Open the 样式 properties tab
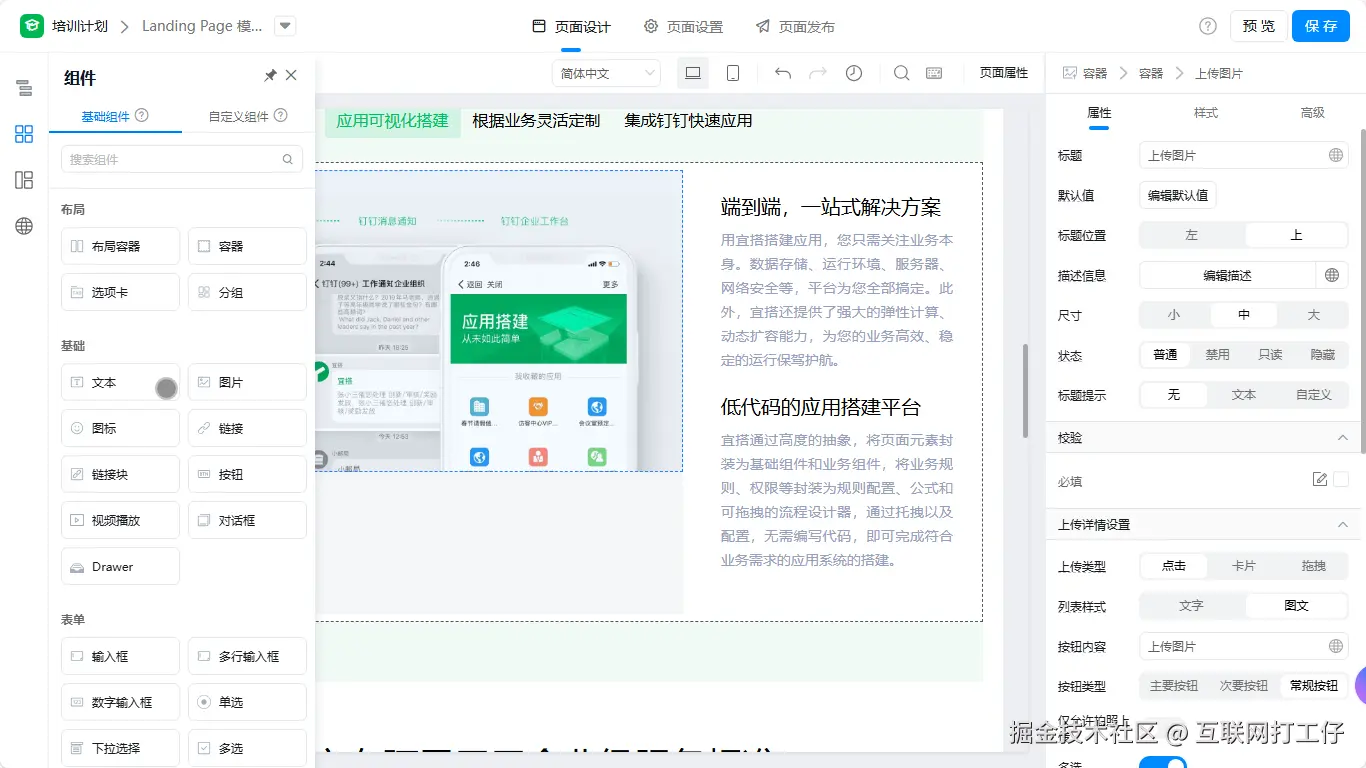Viewport: 1366px width, 768px height. pos(1205,113)
